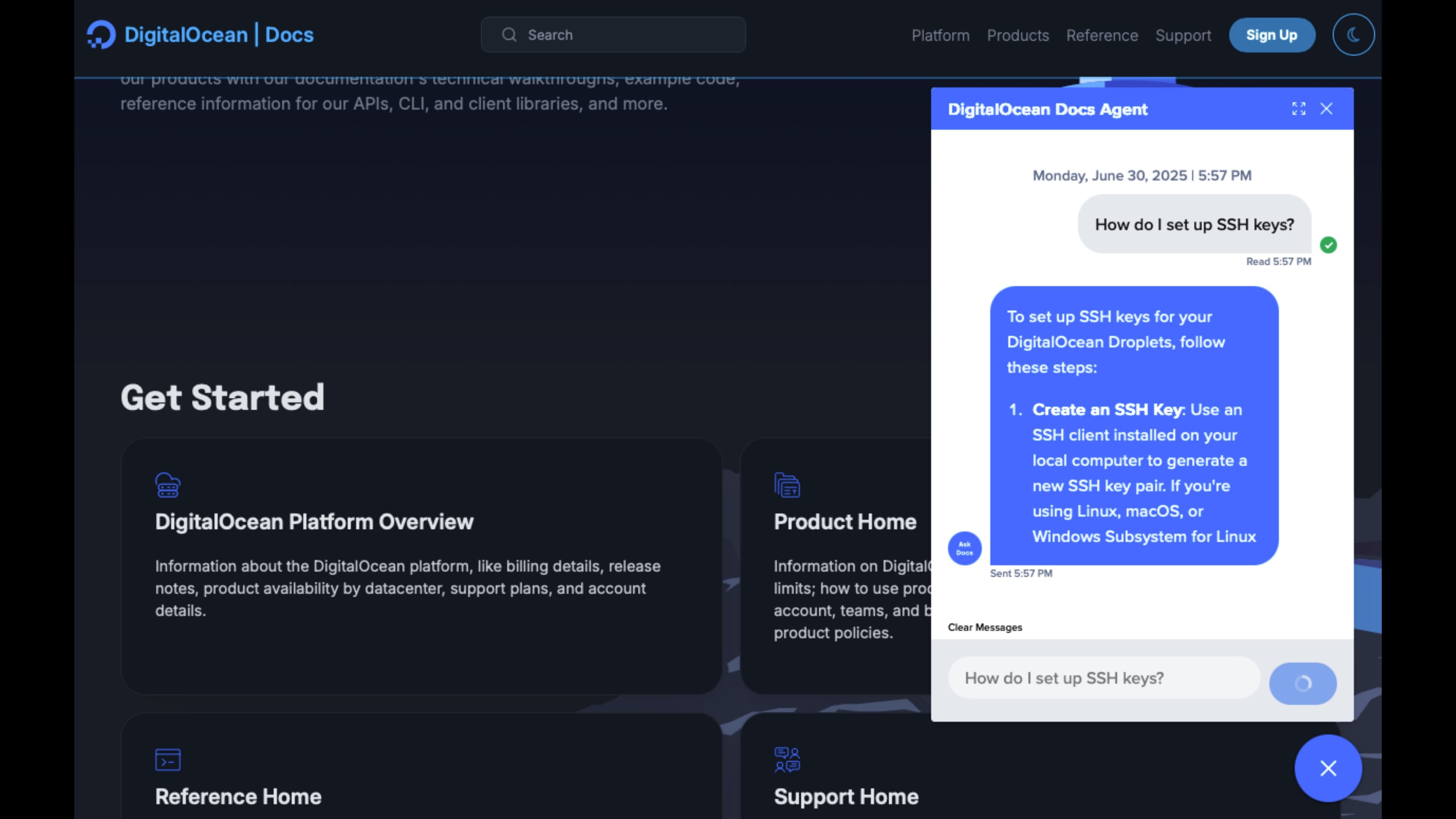Screen dimensions: 1456x819
Task: Click the DigitalOcean Docs home link
Action: 200,35
